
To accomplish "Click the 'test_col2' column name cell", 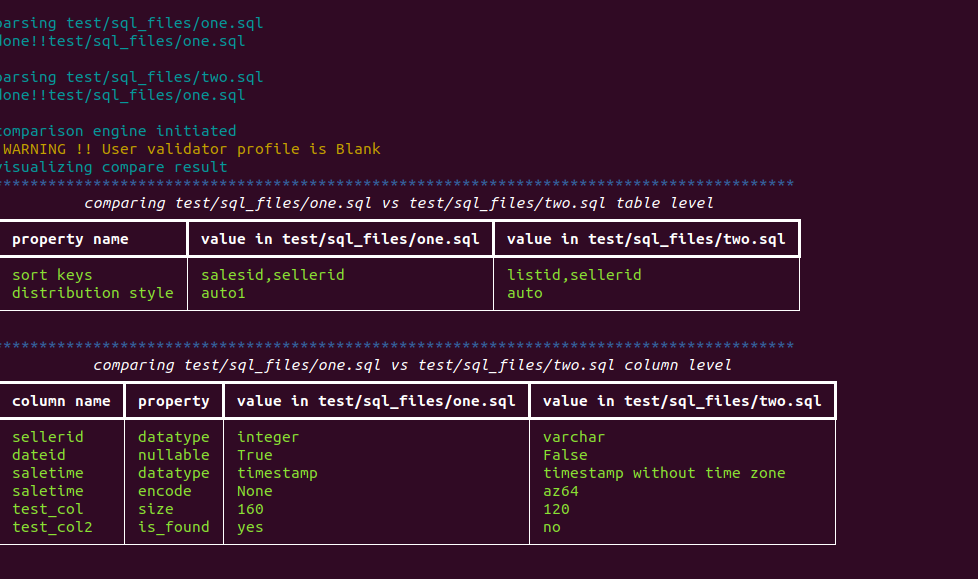I will point(52,527).
